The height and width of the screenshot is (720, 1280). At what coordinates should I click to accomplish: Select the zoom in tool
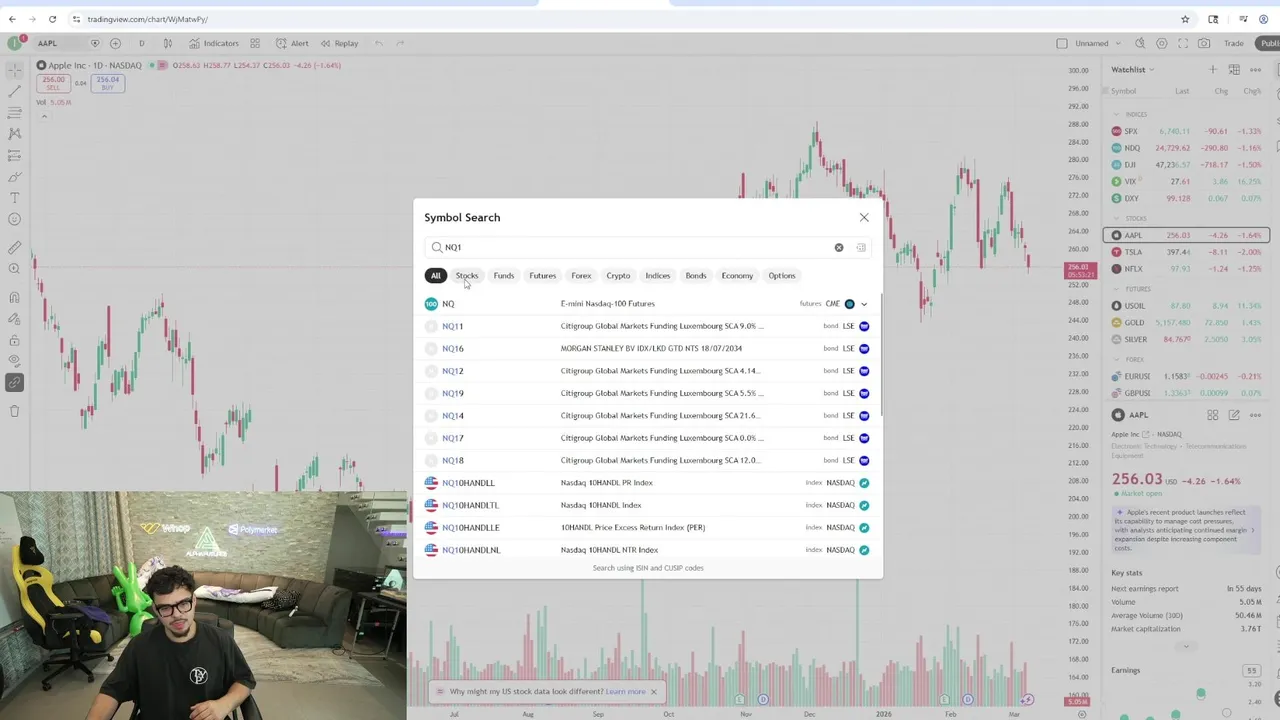(x=14, y=268)
